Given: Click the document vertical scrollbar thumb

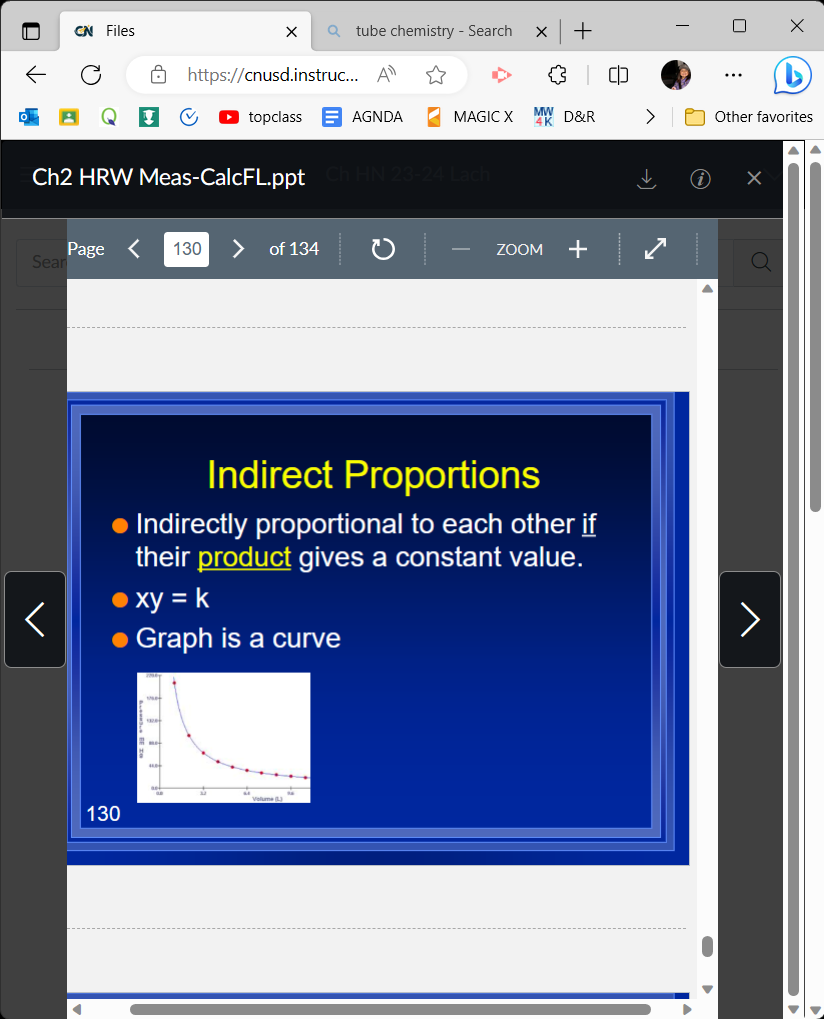Looking at the screenshot, I should tap(708, 947).
